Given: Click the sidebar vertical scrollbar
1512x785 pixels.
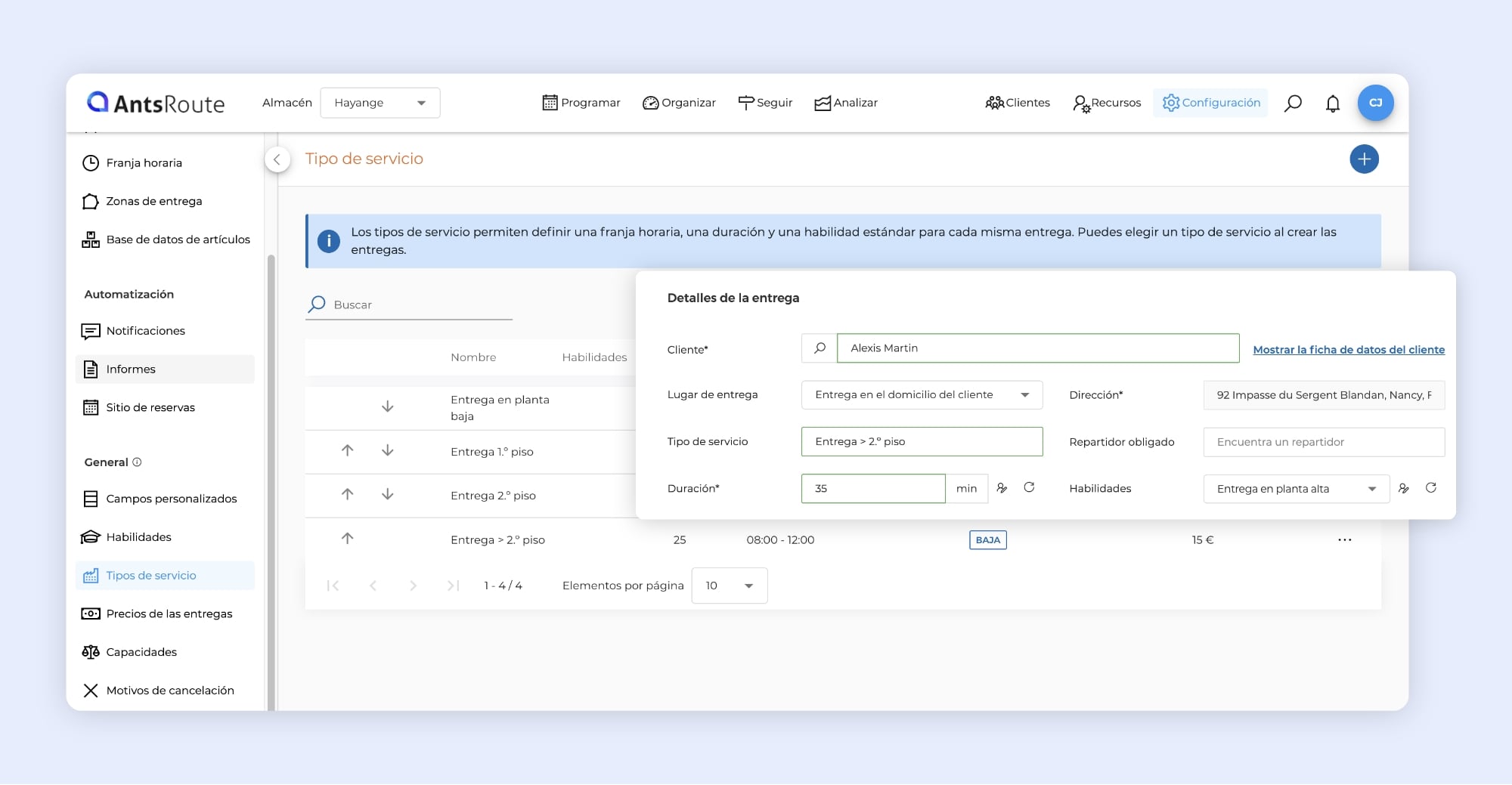Looking at the screenshot, I should [x=271, y=453].
